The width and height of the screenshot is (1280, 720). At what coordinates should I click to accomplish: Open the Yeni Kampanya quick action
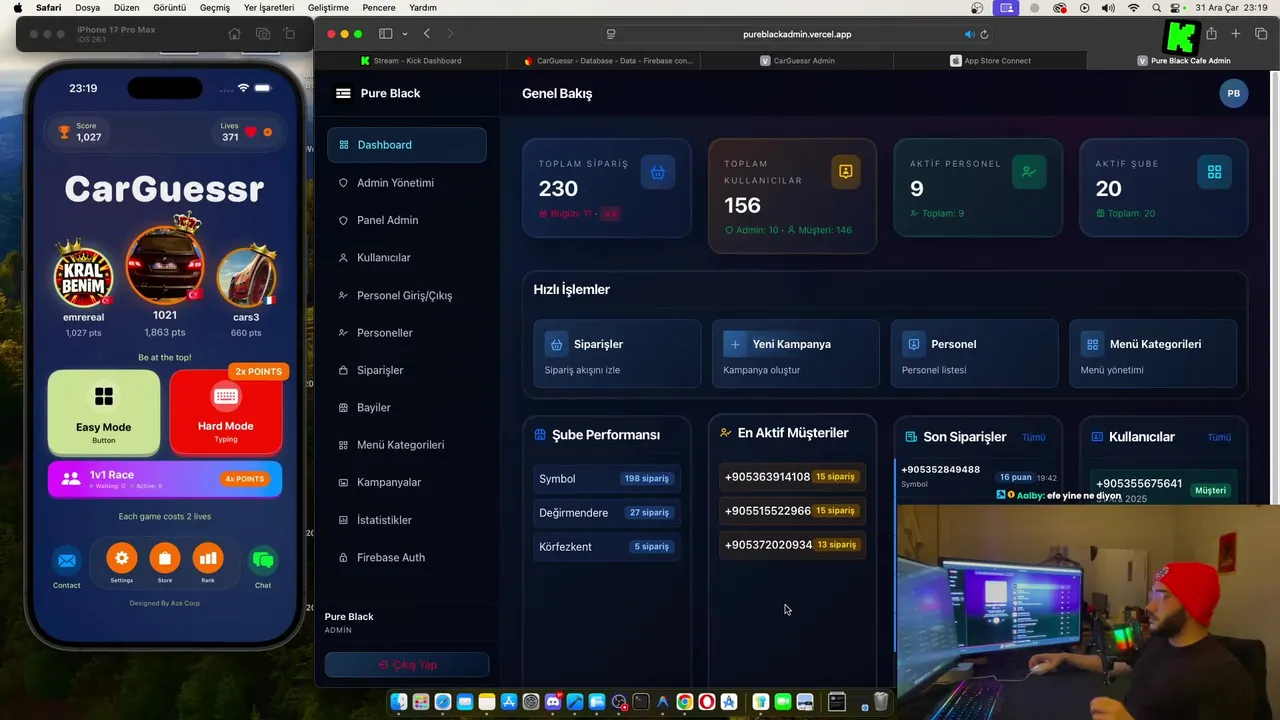(796, 354)
